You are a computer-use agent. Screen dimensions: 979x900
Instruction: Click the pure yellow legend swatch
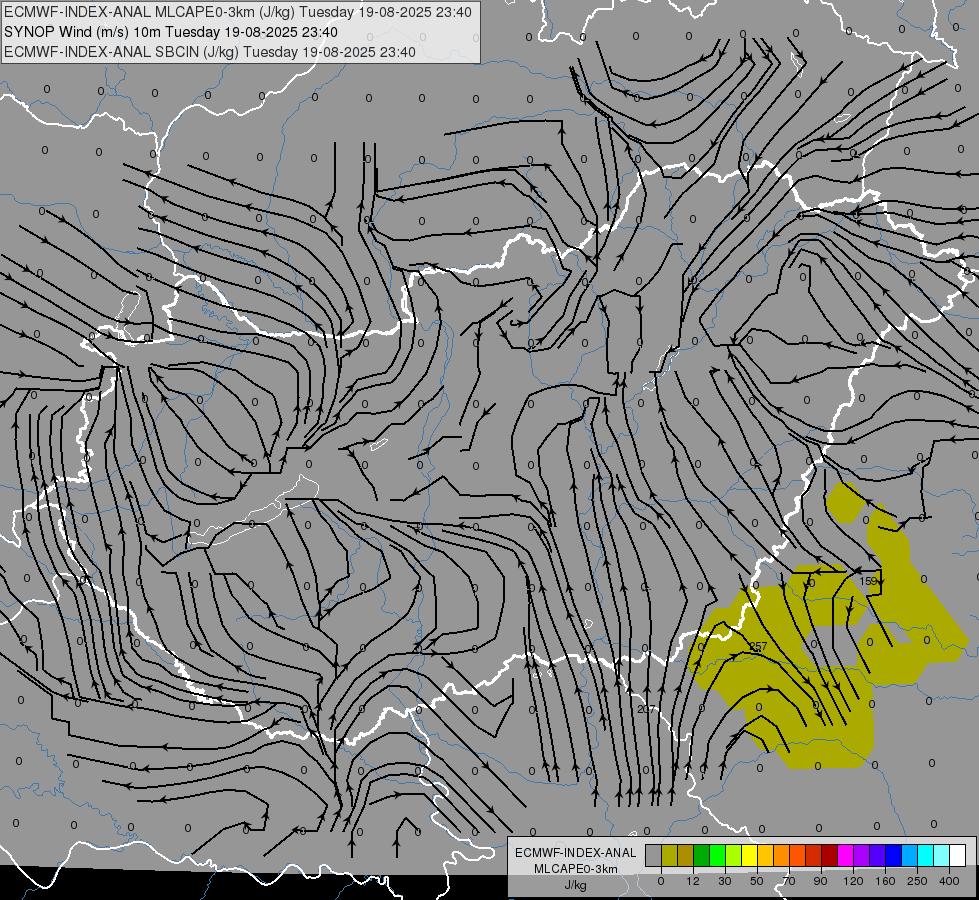750,855
